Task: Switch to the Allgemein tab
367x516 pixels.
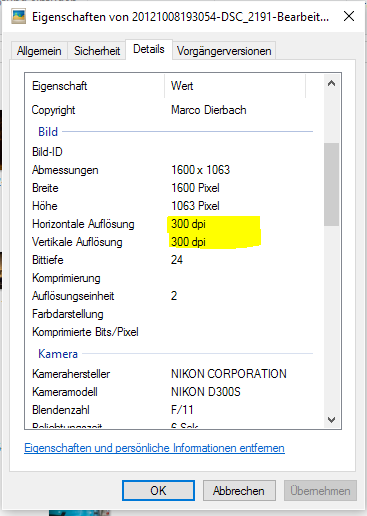Action: point(39,51)
